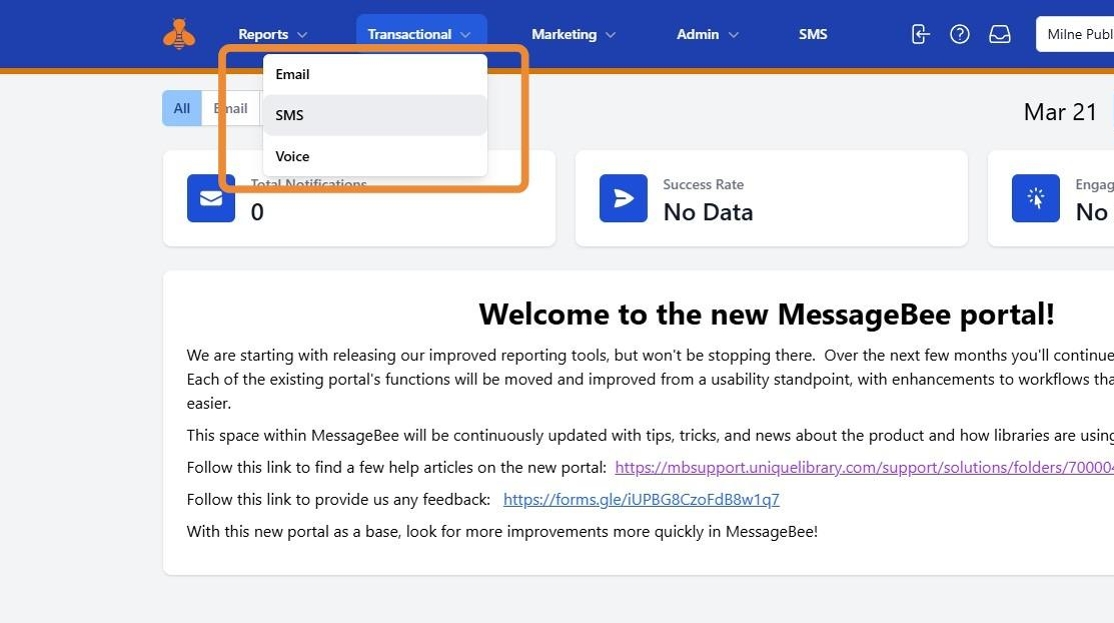Click the Engagement cursor-click icon
The width and height of the screenshot is (1114, 623).
[x=1036, y=198]
